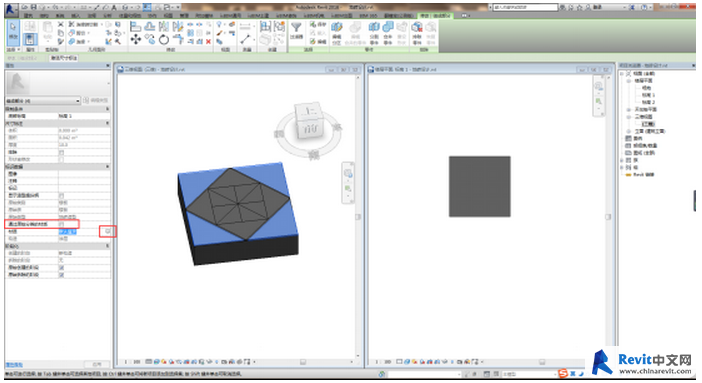Screen dimensions: 702x383
Task: Click the Scissors cut icon in Clipboard
Action: (61, 25)
